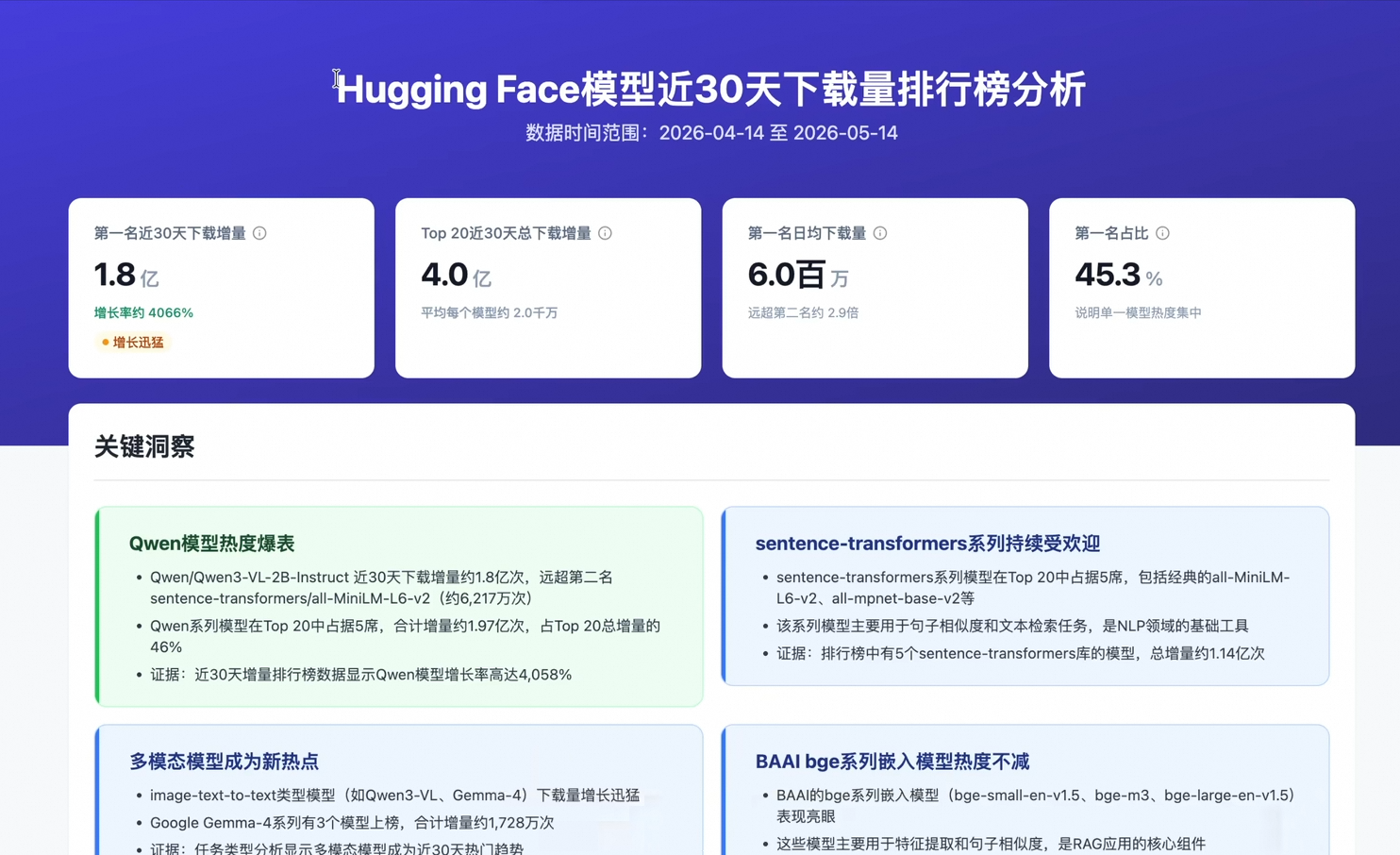Click info icon beside 第一名近30天下载增量
This screenshot has width=1400, height=855.
click(259, 233)
